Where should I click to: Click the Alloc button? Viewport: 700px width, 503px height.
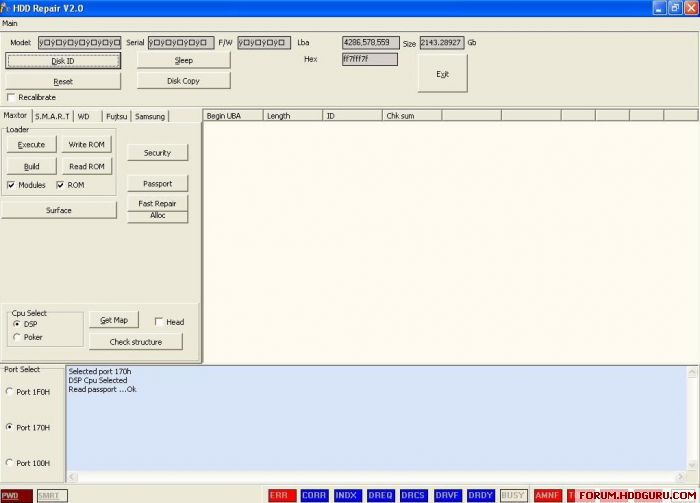click(x=158, y=216)
